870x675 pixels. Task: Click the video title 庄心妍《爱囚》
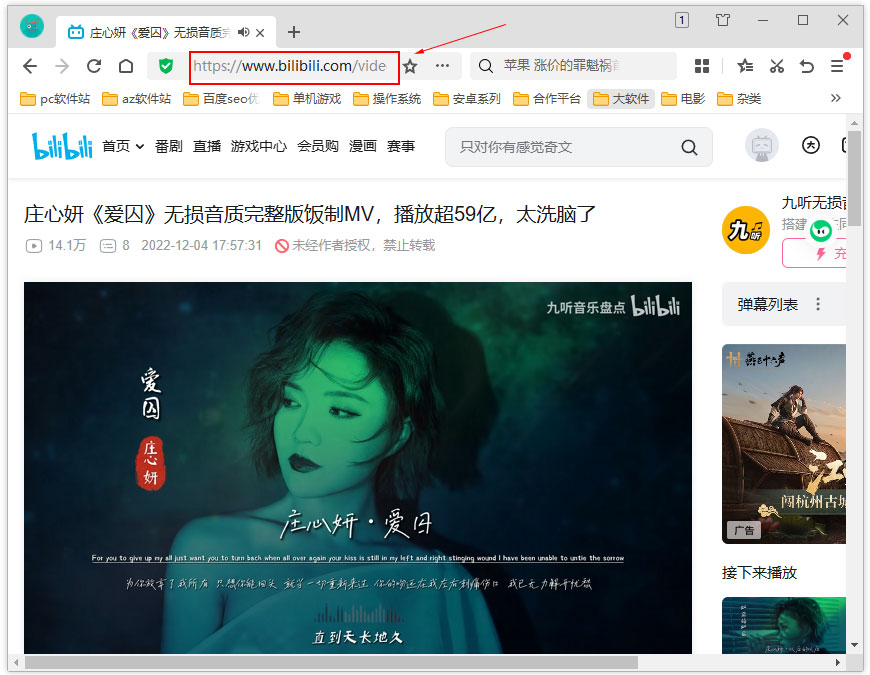(x=309, y=214)
